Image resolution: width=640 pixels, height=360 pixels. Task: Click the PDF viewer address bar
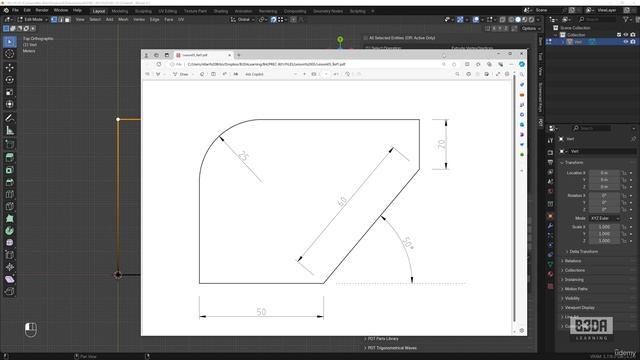pos(306,64)
